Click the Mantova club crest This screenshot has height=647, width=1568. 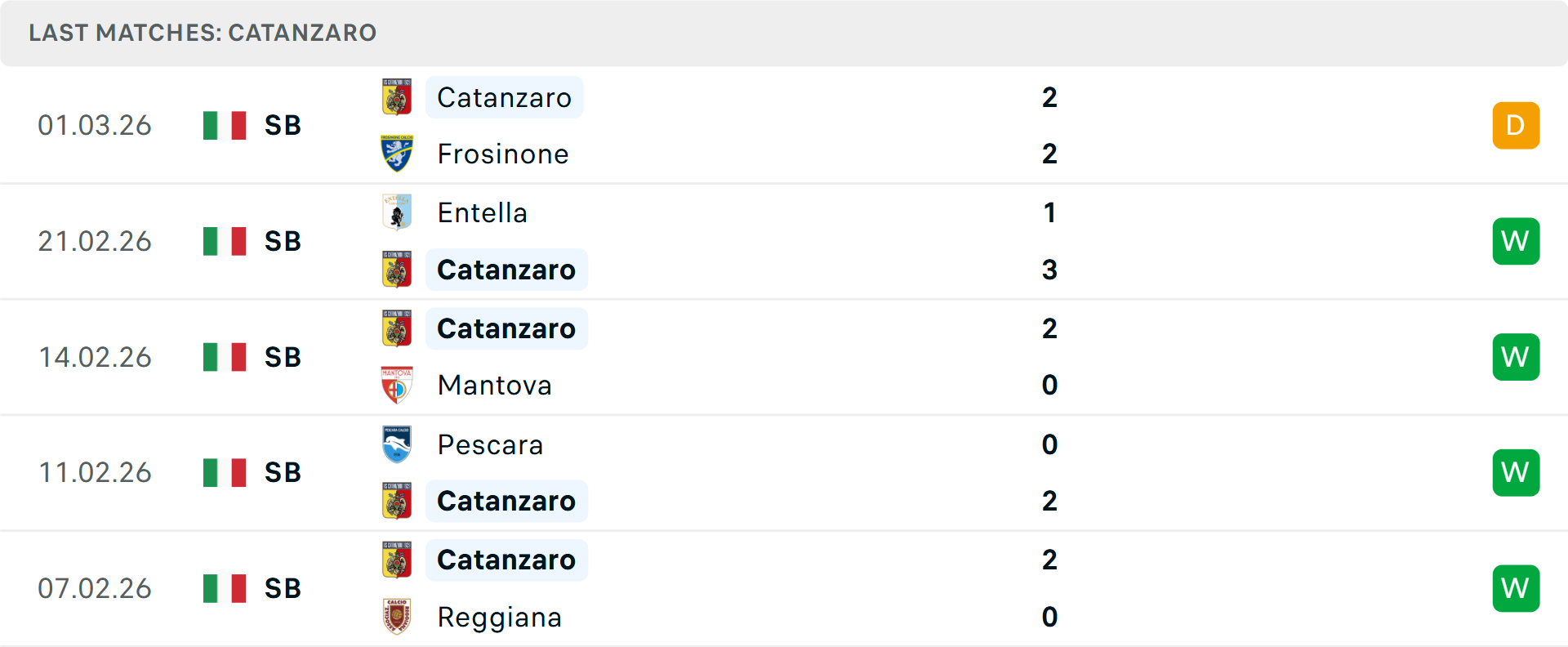(x=397, y=385)
